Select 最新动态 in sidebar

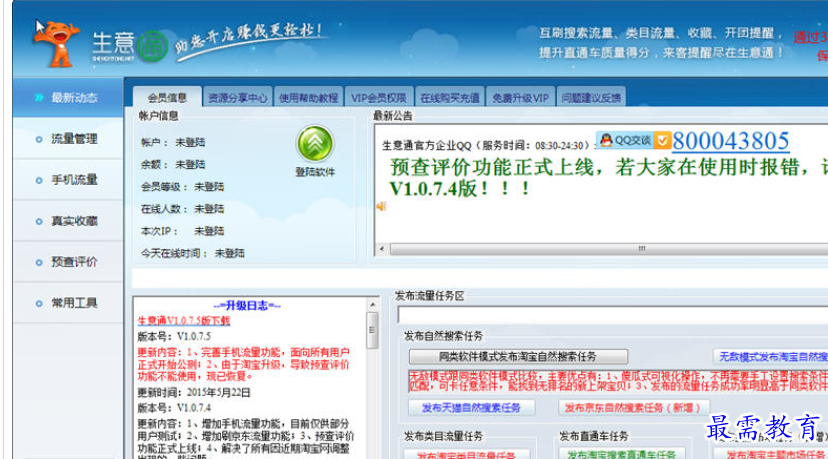pyautogui.click(x=69, y=98)
